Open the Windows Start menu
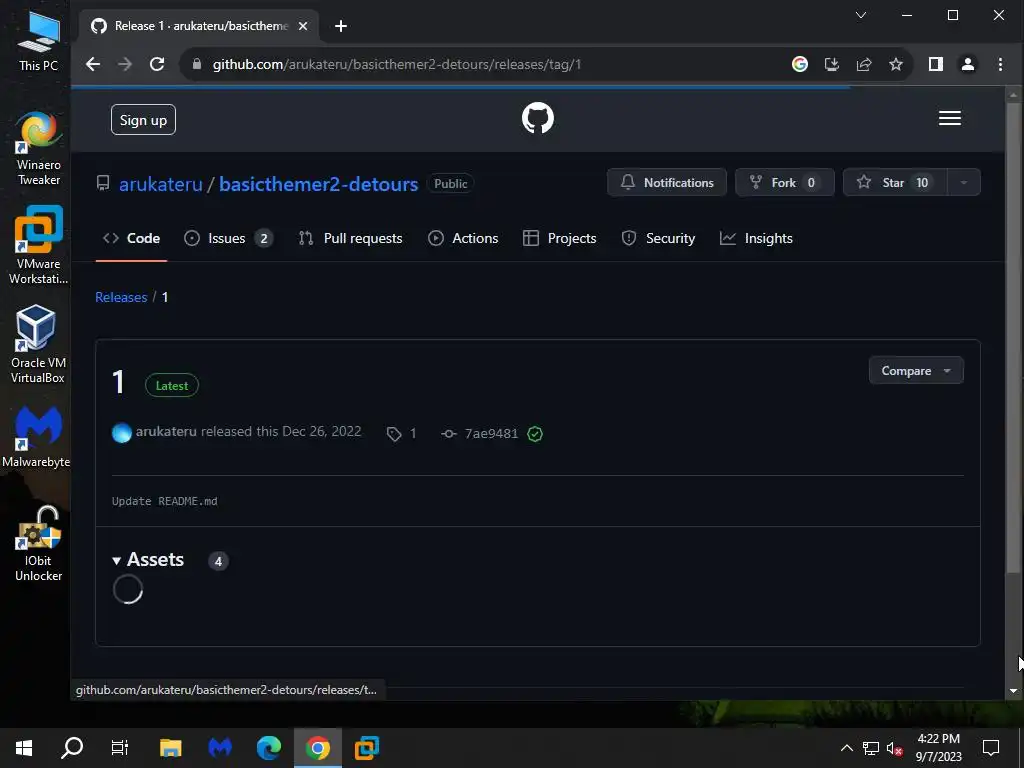The width and height of the screenshot is (1024, 768). pos(24,748)
